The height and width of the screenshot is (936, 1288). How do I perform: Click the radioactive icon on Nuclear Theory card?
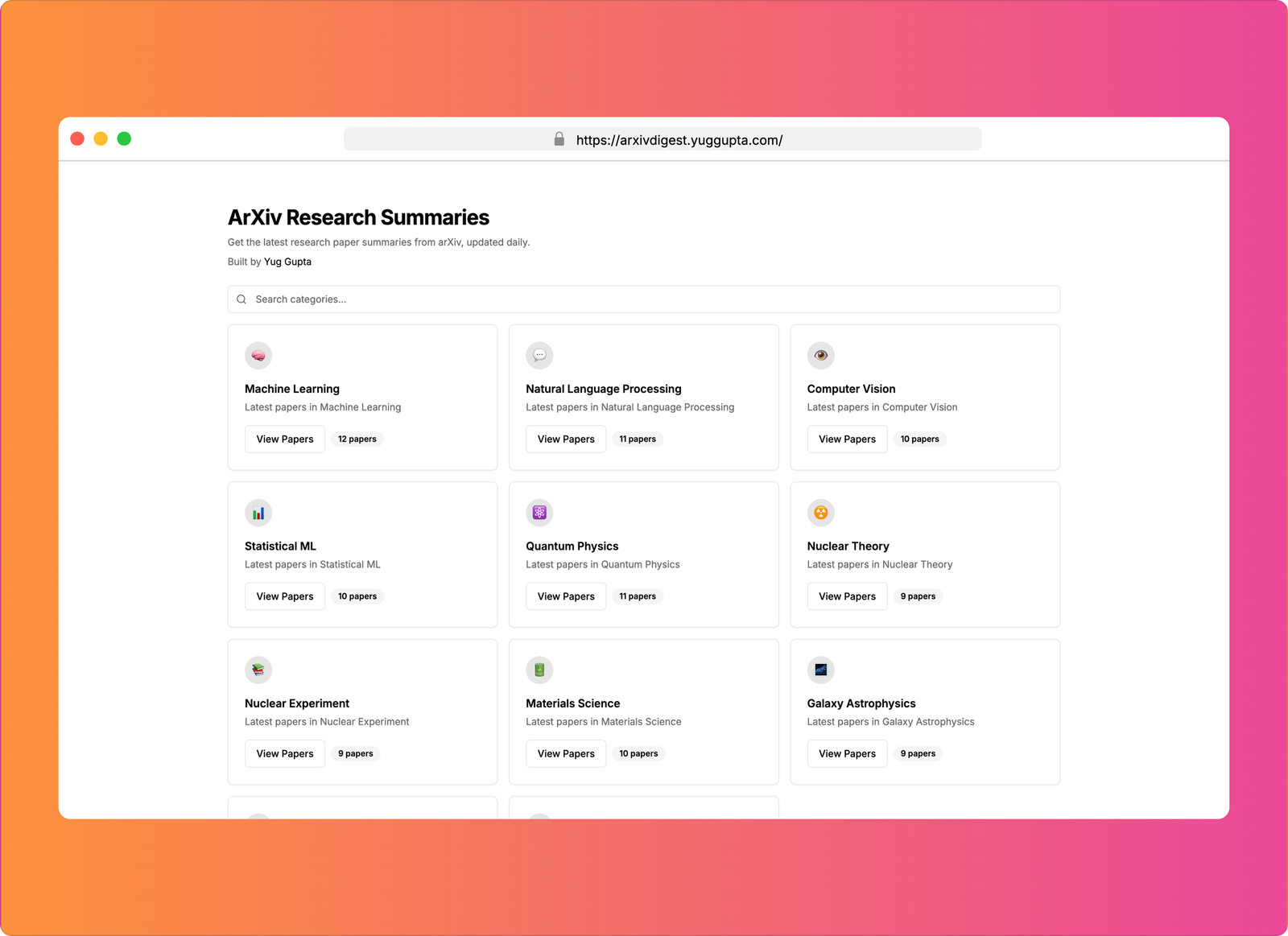tap(820, 513)
